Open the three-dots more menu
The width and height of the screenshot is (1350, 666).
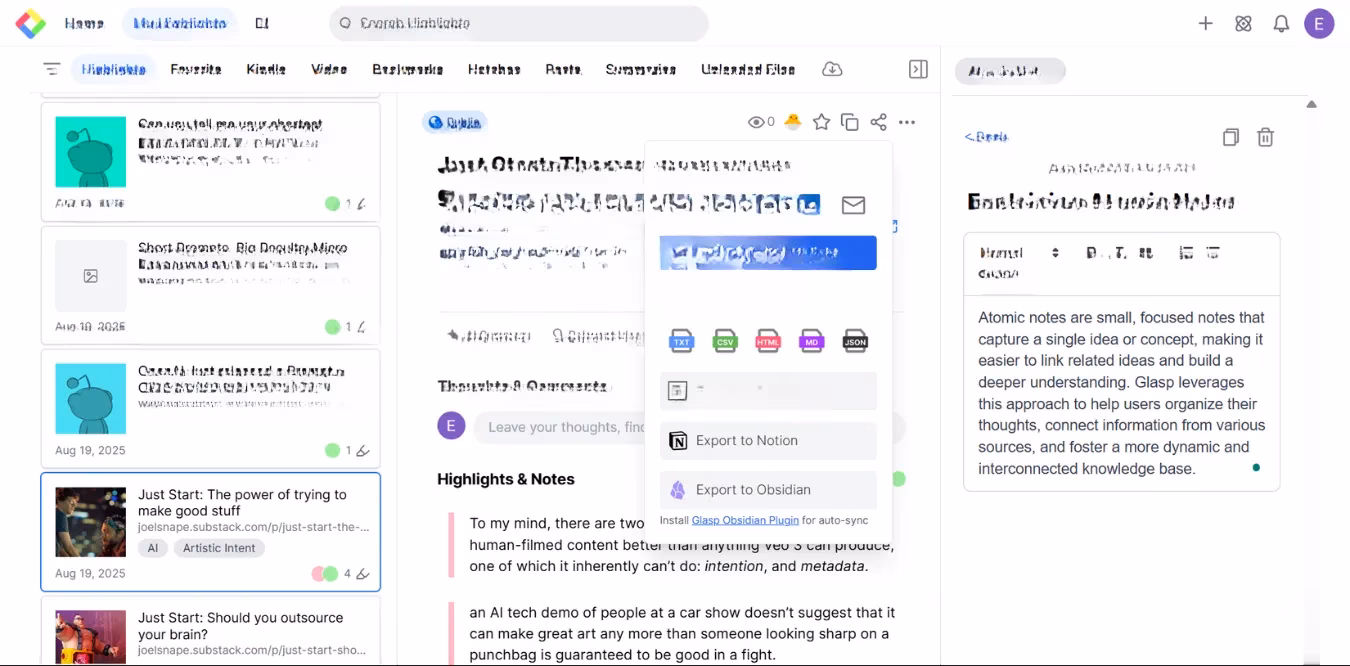[907, 122]
